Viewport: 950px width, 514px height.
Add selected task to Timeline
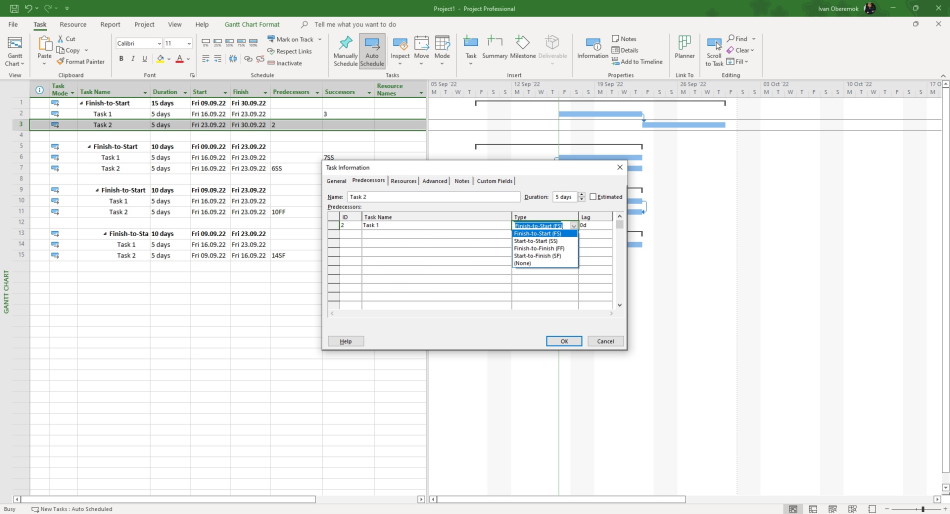pos(637,62)
